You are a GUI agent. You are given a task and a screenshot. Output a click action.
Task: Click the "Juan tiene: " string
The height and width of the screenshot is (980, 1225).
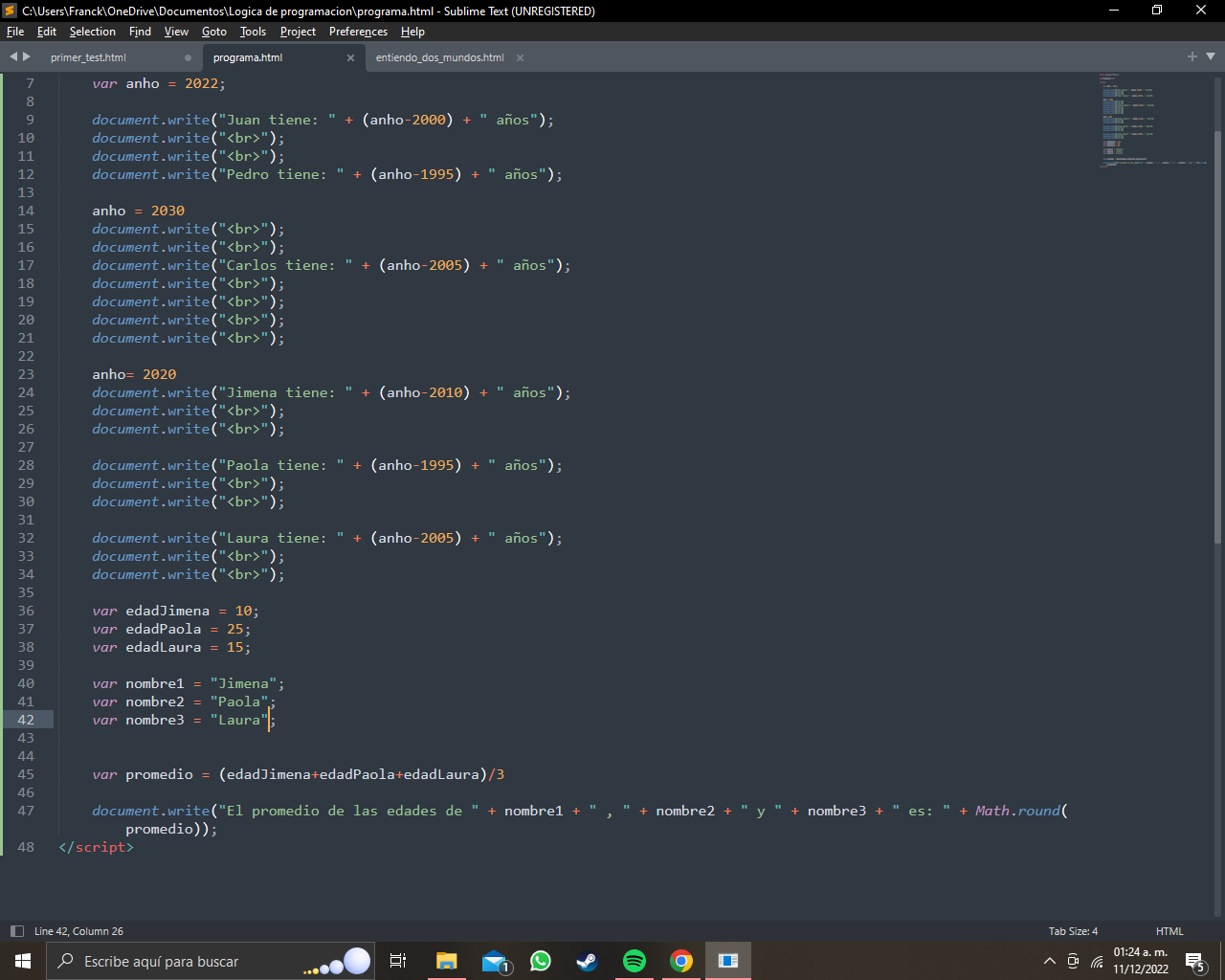(277, 120)
